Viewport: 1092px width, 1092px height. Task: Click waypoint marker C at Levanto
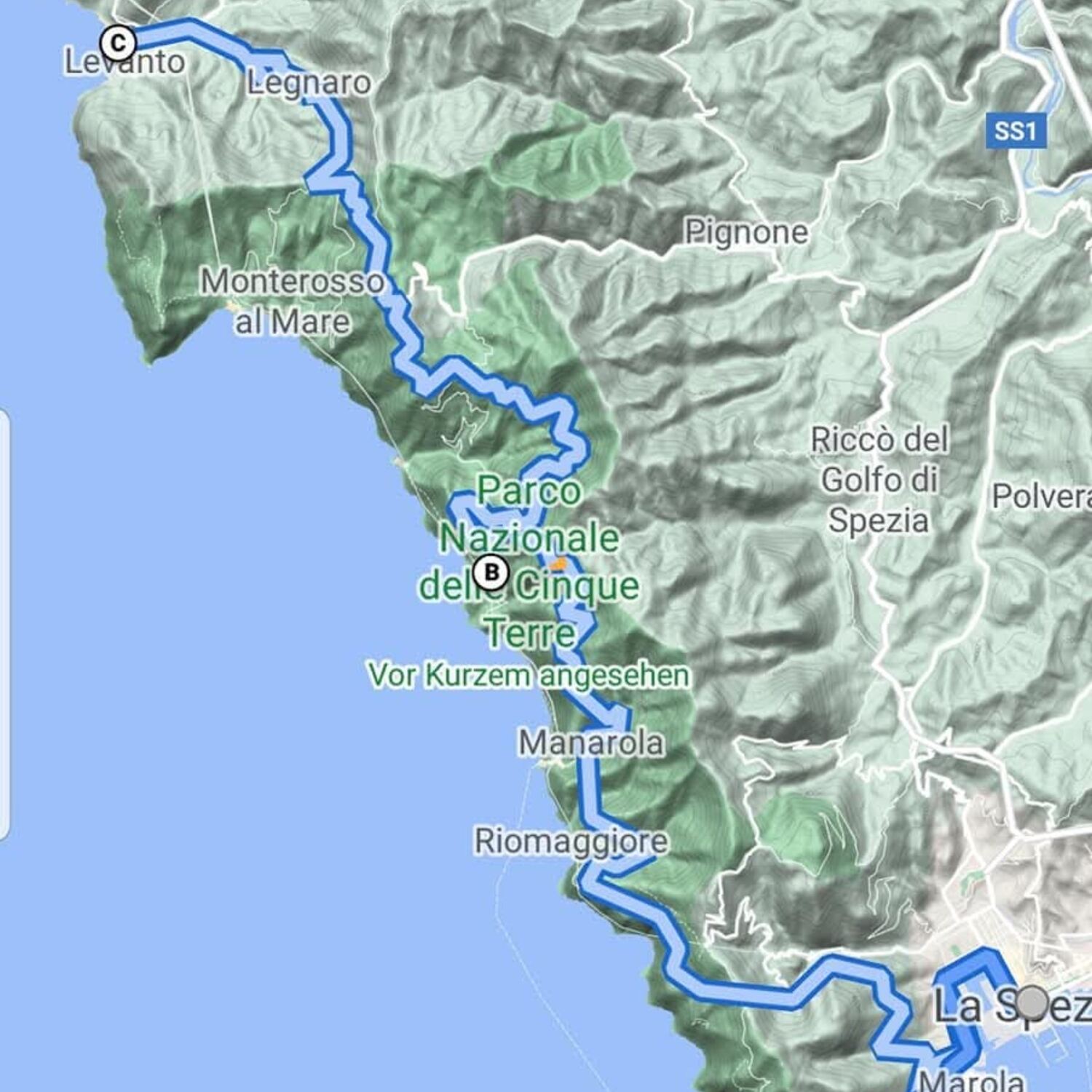tap(118, 43)
